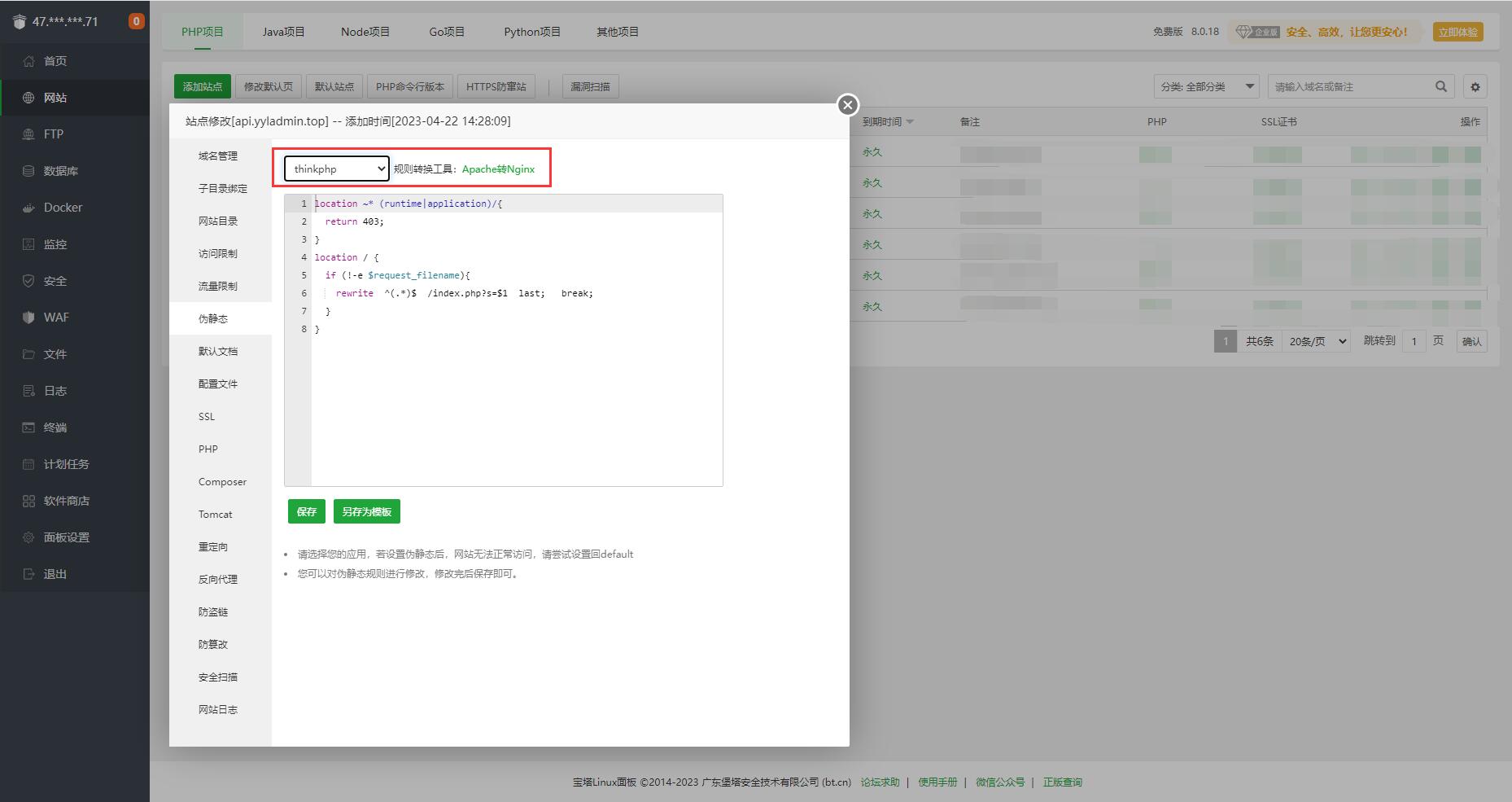This screenshot has height=802, width=1512.
Task: Click the Docker whale icon
Action: click(x=29, y=208)
